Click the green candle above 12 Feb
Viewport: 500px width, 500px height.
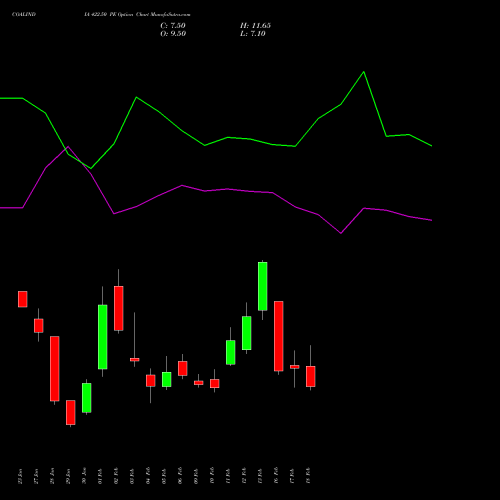pyautogui.click(x=247, y=333)
